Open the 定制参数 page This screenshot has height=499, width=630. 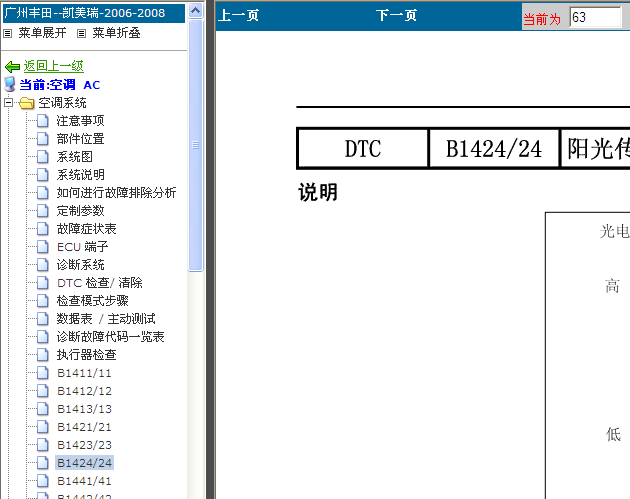pos(80,211)
